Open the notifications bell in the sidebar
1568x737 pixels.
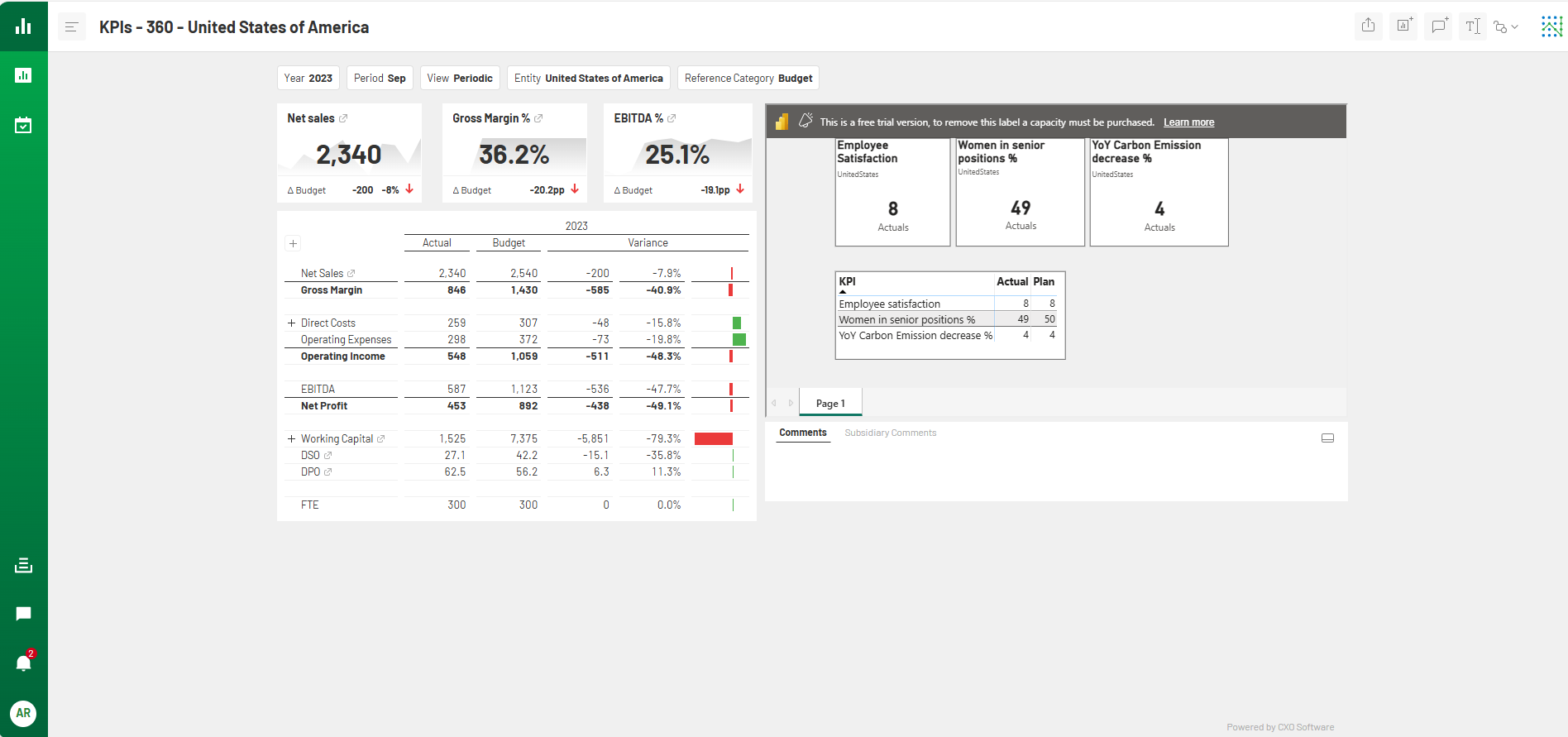23,663
